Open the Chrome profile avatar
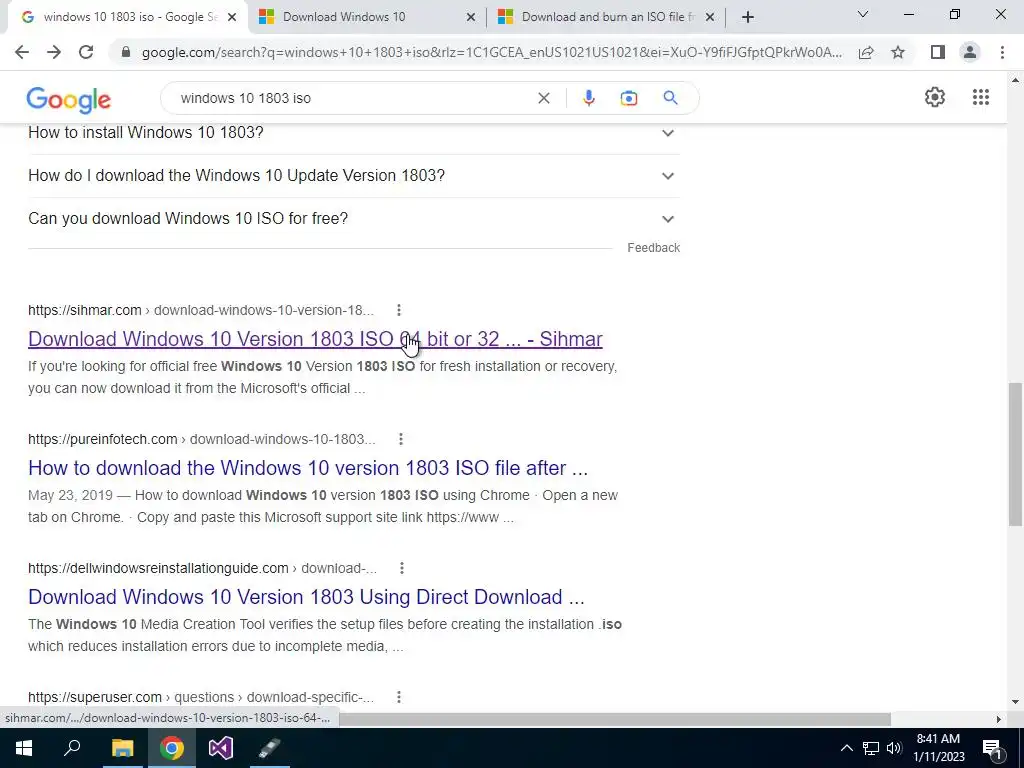 pos(970,52)
